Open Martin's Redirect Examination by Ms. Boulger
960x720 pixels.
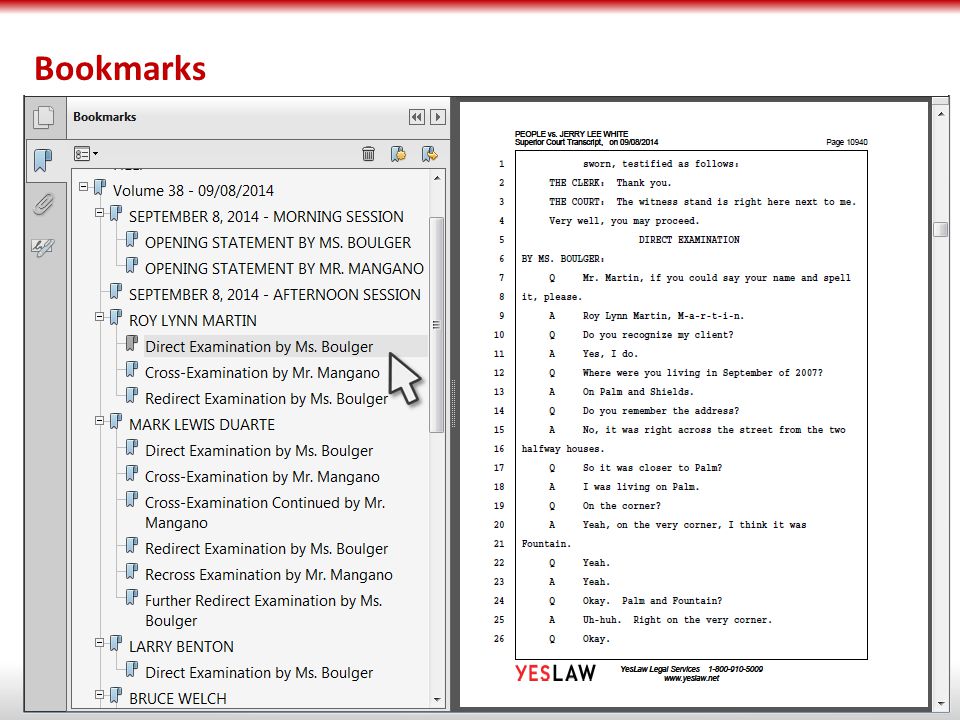[x=266, y=399]
